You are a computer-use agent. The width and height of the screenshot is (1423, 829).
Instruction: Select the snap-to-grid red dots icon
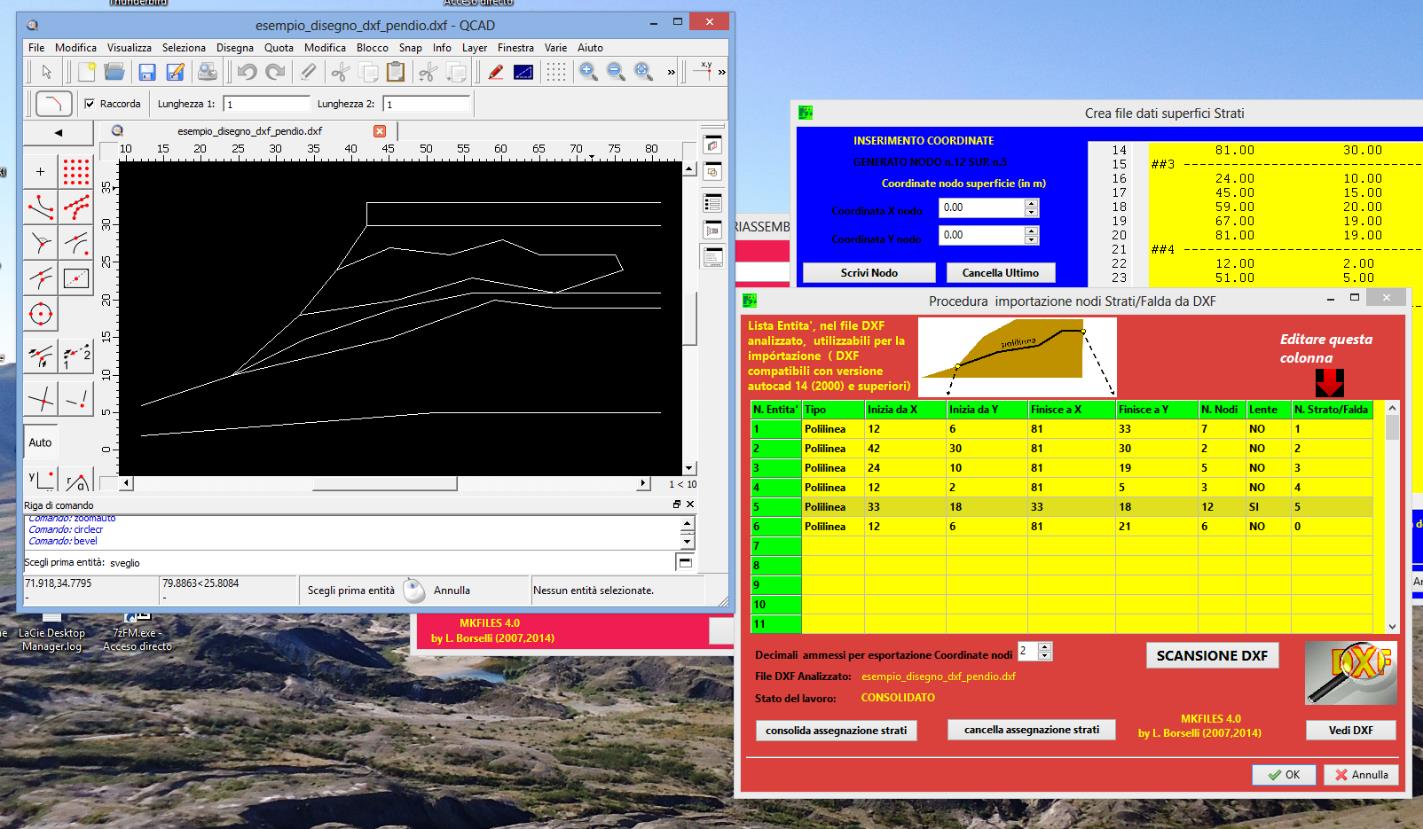click(77, 171)
